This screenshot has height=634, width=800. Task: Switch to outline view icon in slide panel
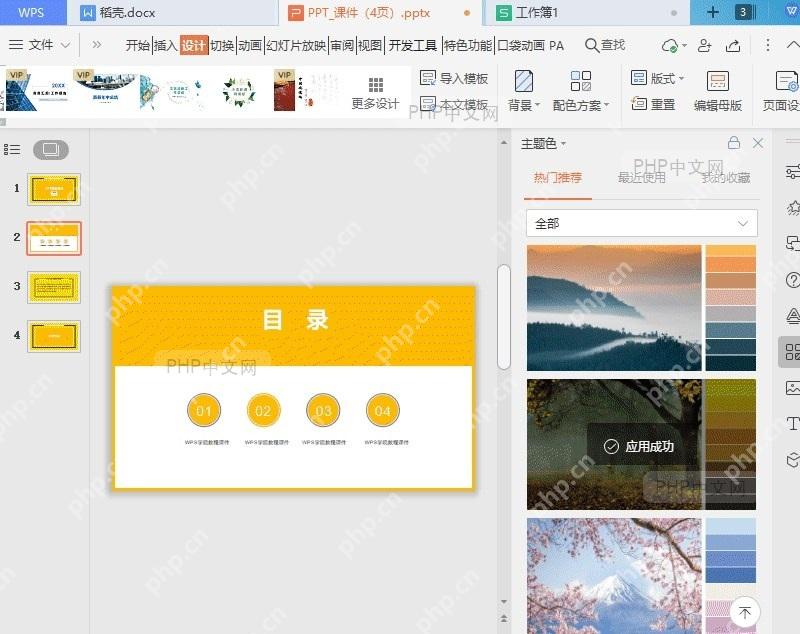tap(12, 149)
